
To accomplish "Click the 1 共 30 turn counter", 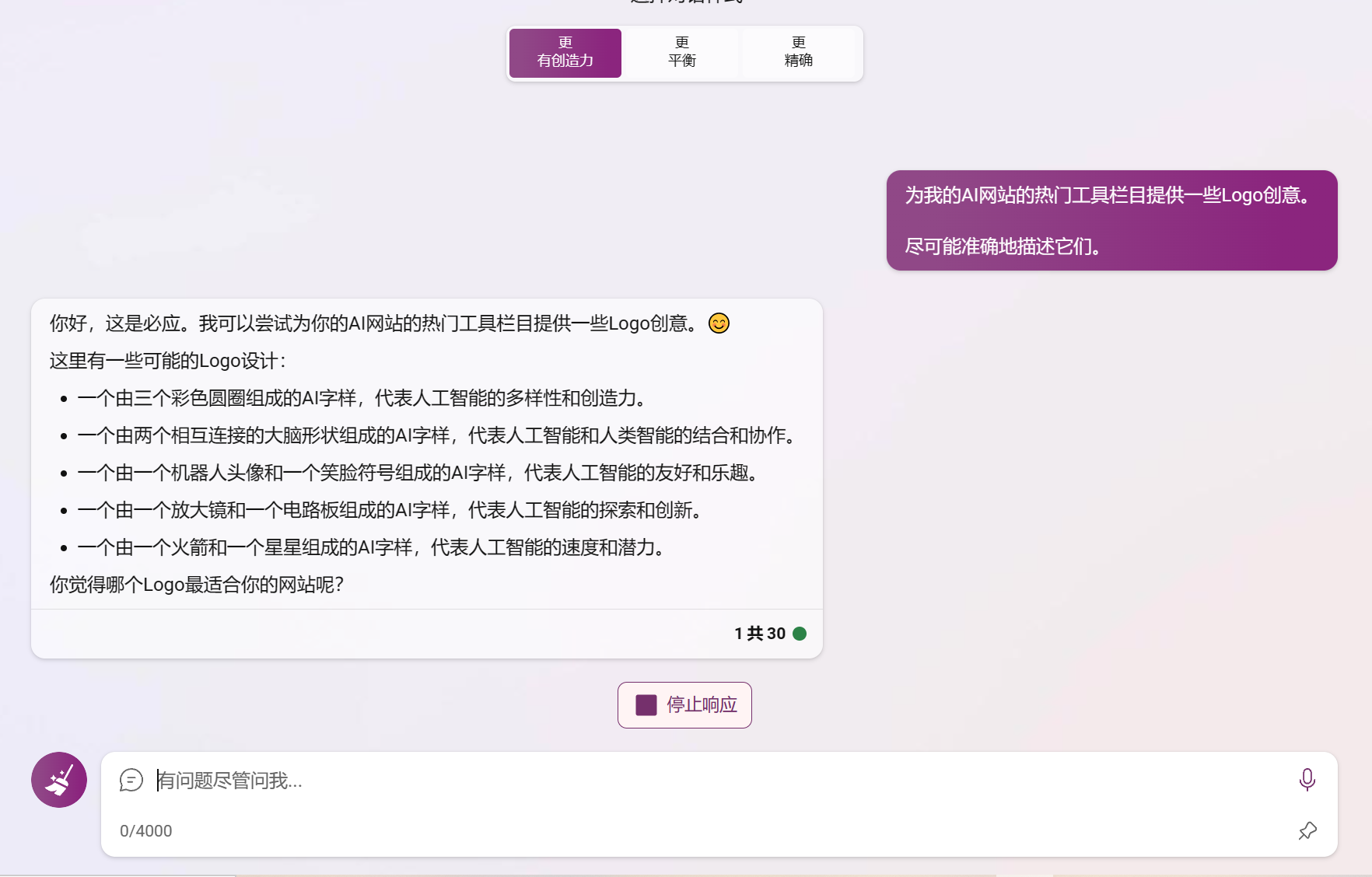I will tap(760, 634).
